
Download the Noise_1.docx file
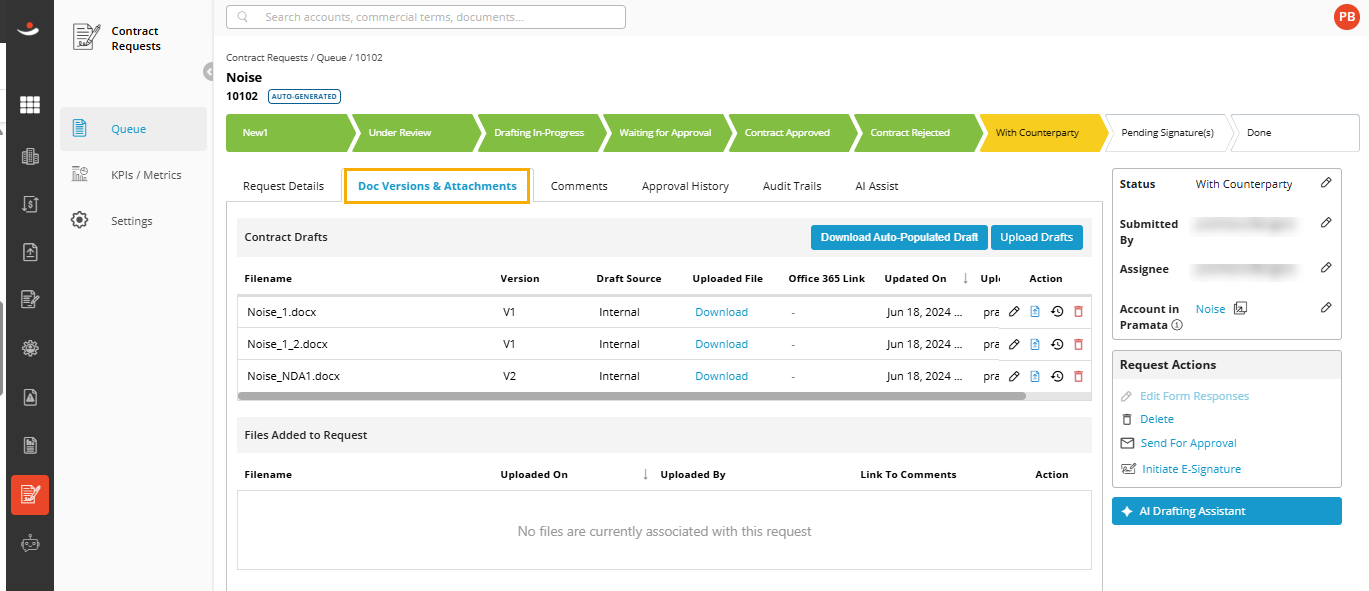[x=721, y=312]
